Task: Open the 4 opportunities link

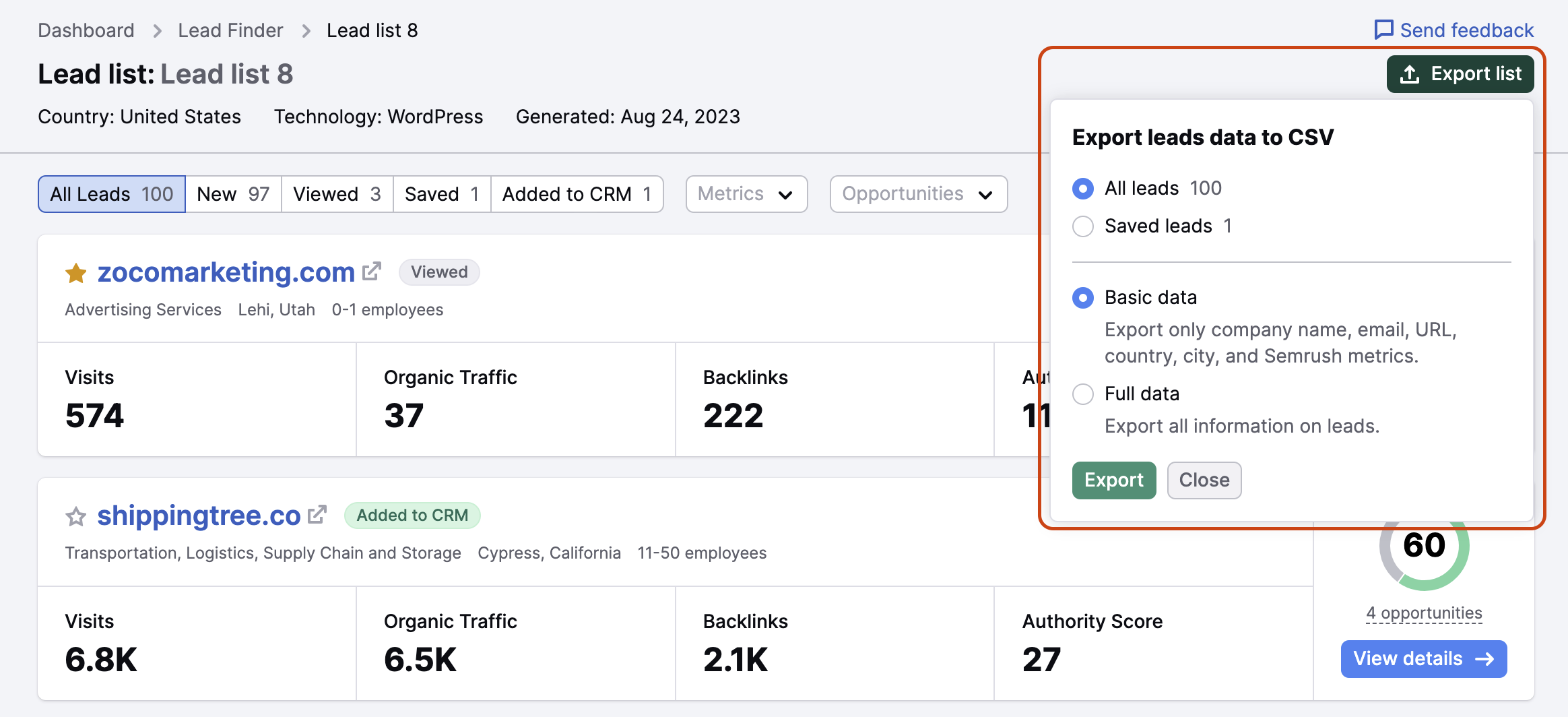Action: click(1423, 613)
